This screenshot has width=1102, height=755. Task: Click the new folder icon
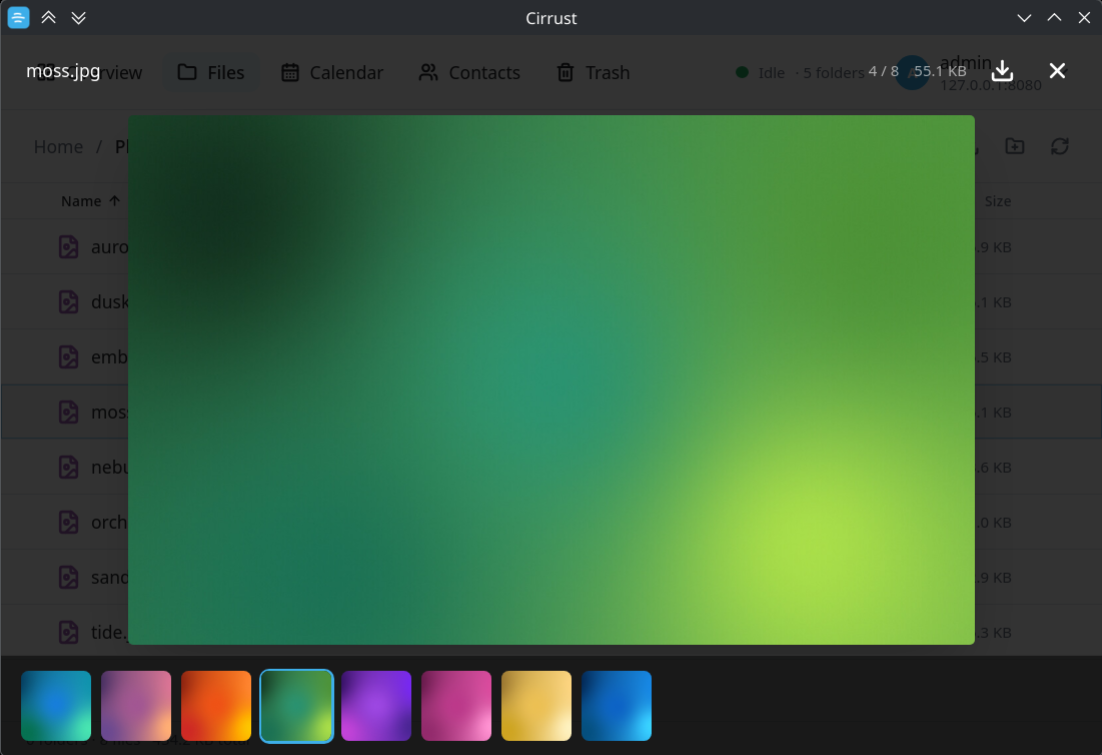tap(1015, 146)
